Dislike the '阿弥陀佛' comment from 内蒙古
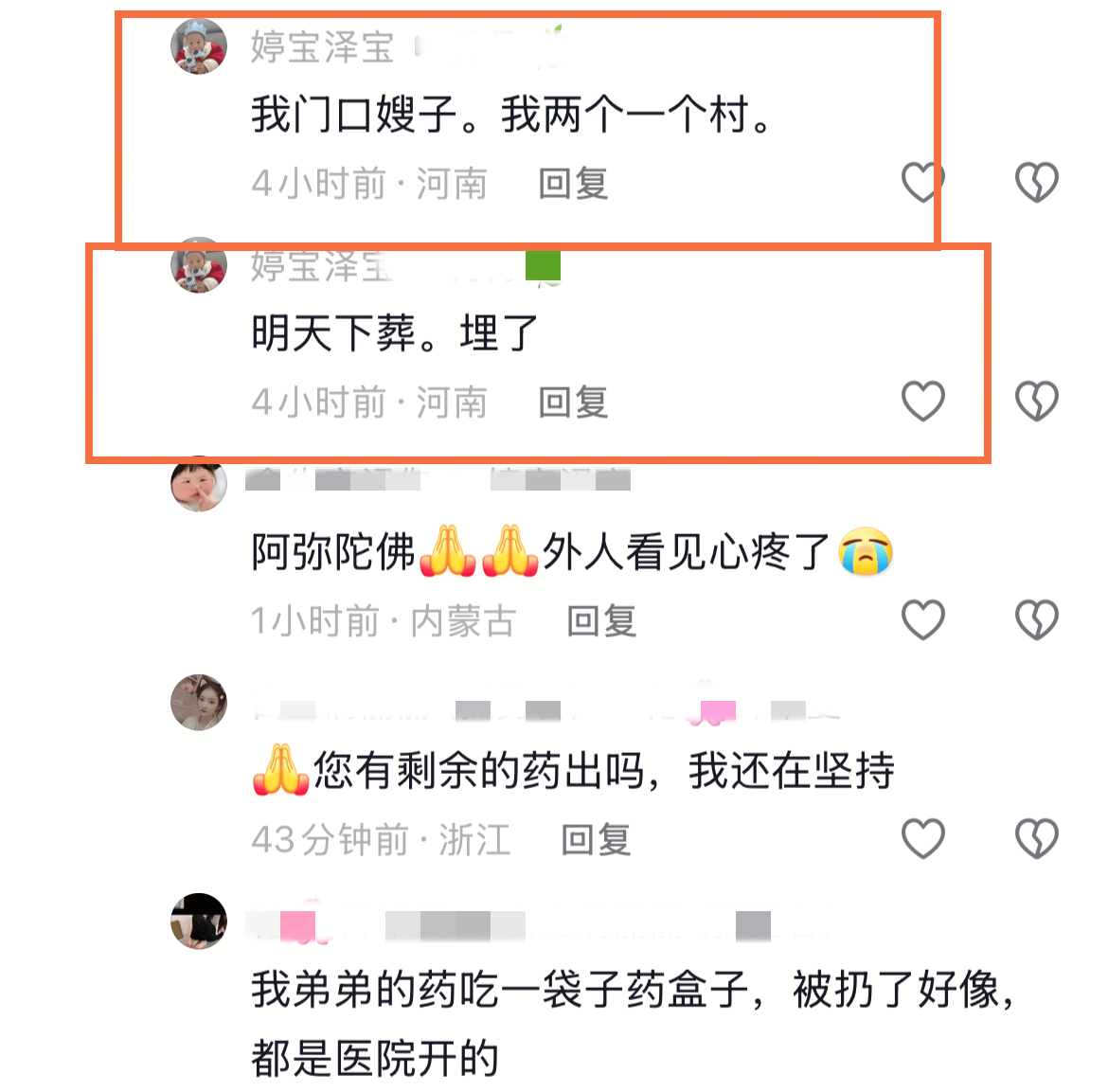 tap(1037, 619)
